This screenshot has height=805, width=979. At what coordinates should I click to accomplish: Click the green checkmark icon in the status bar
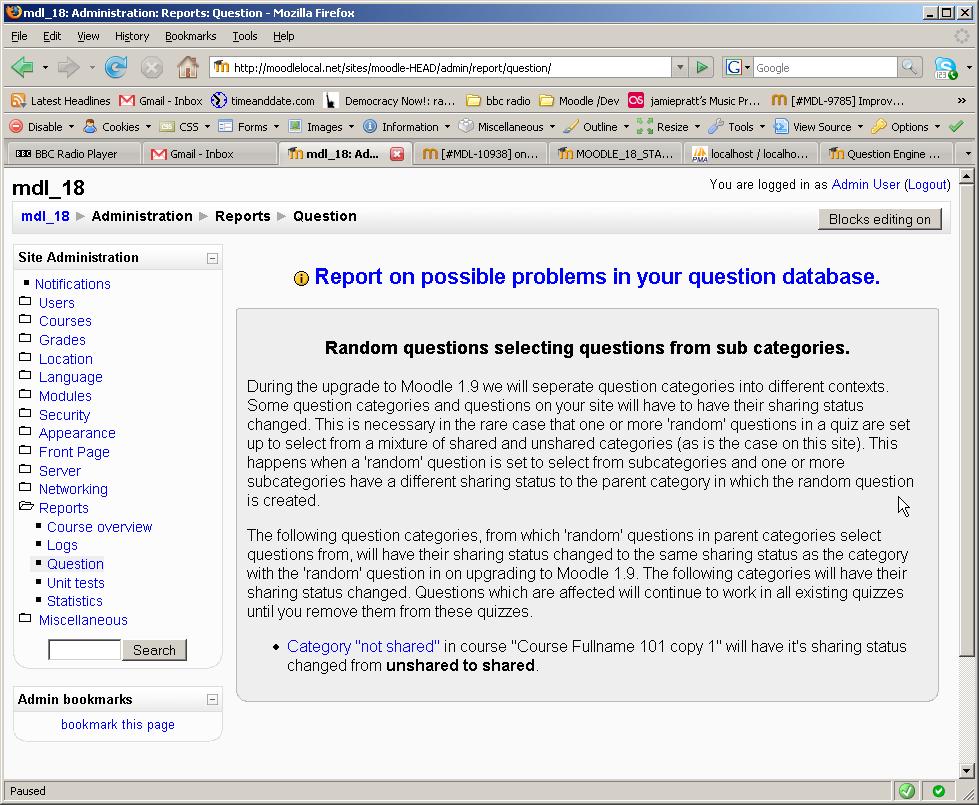[x=906, y=791]
